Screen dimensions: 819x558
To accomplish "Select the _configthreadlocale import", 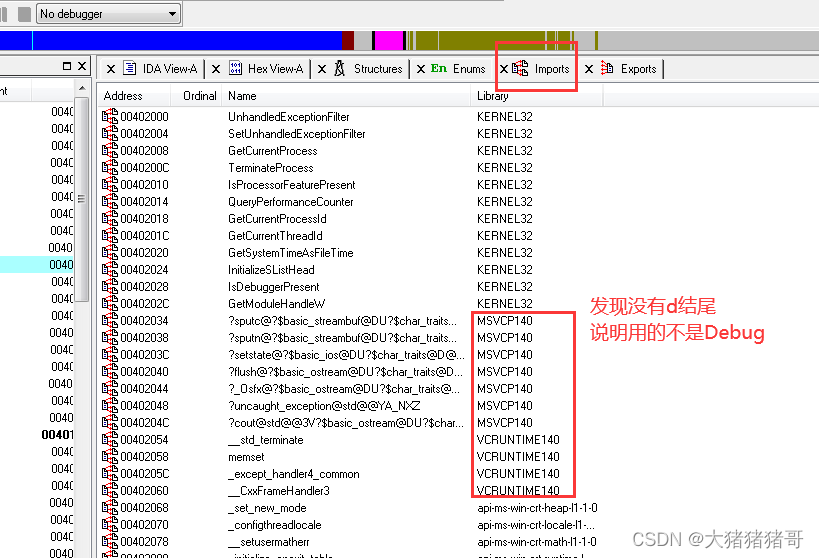I will 274,525.
